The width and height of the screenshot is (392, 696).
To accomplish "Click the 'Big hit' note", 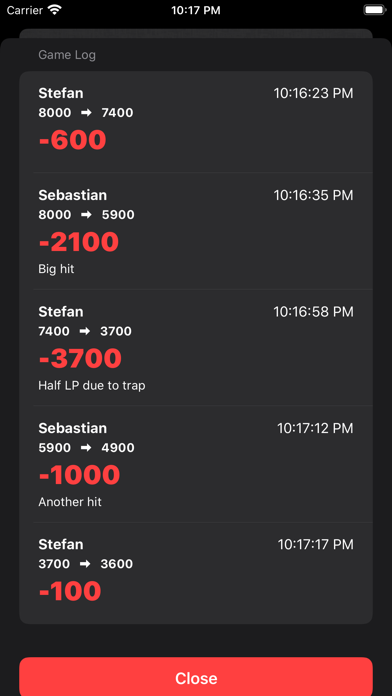I will [56, 269].
